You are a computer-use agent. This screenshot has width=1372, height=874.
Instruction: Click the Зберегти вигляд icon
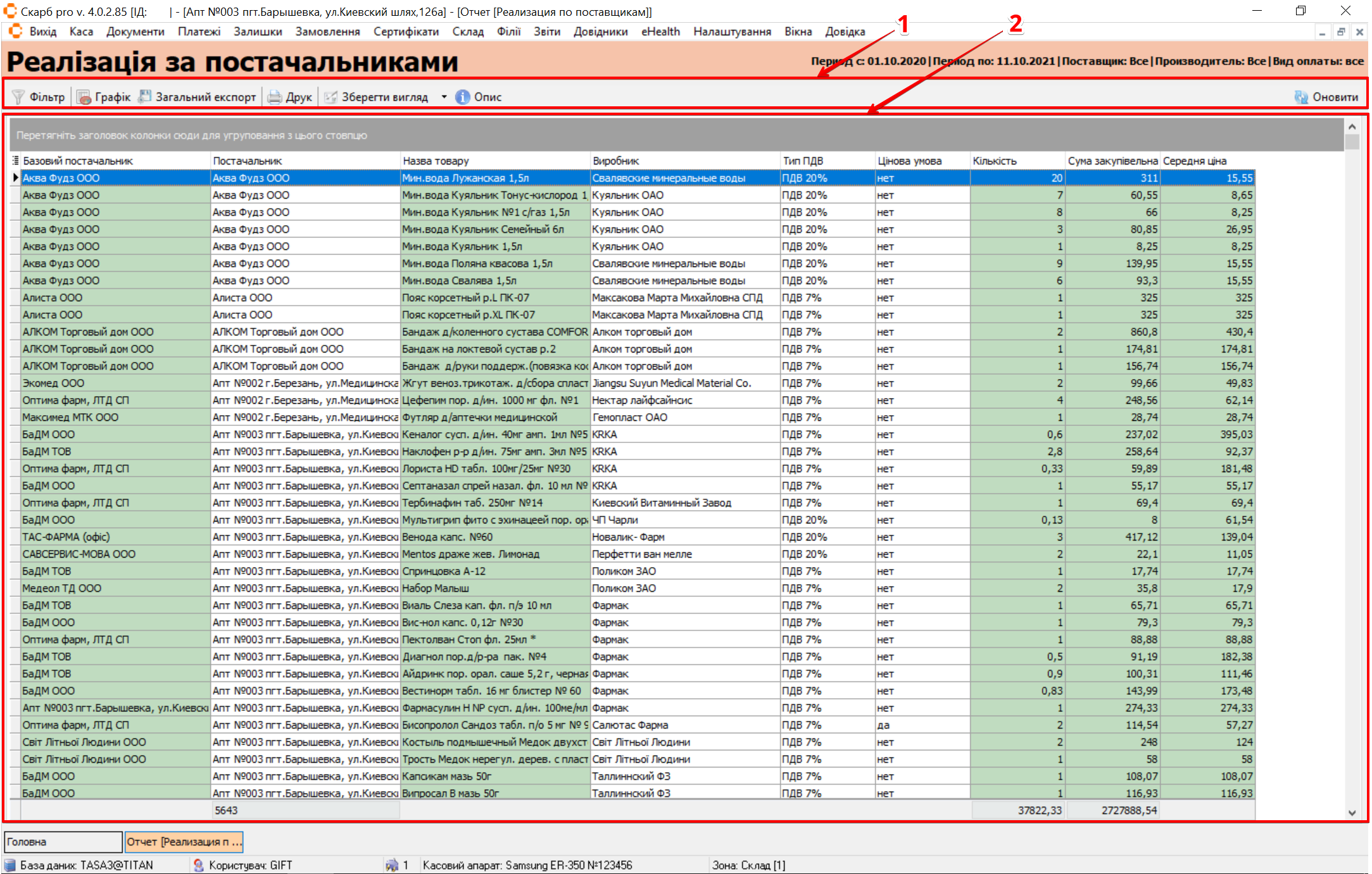tap(330, 97)
